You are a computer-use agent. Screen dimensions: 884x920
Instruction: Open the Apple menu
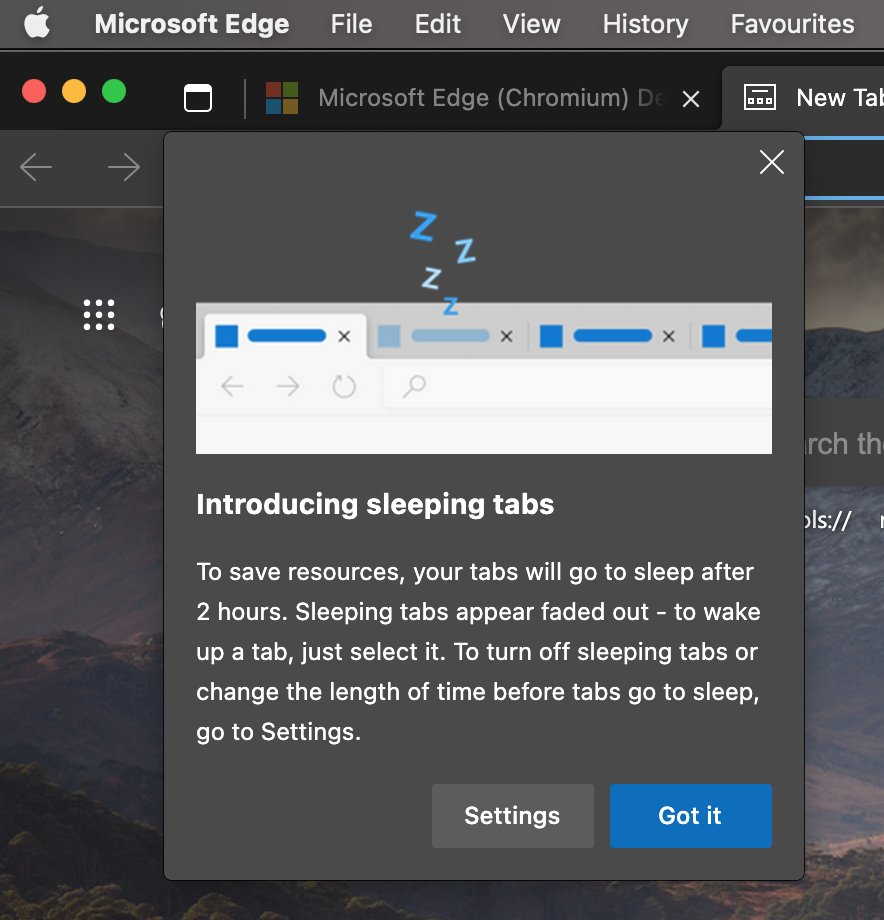point(36,24)
